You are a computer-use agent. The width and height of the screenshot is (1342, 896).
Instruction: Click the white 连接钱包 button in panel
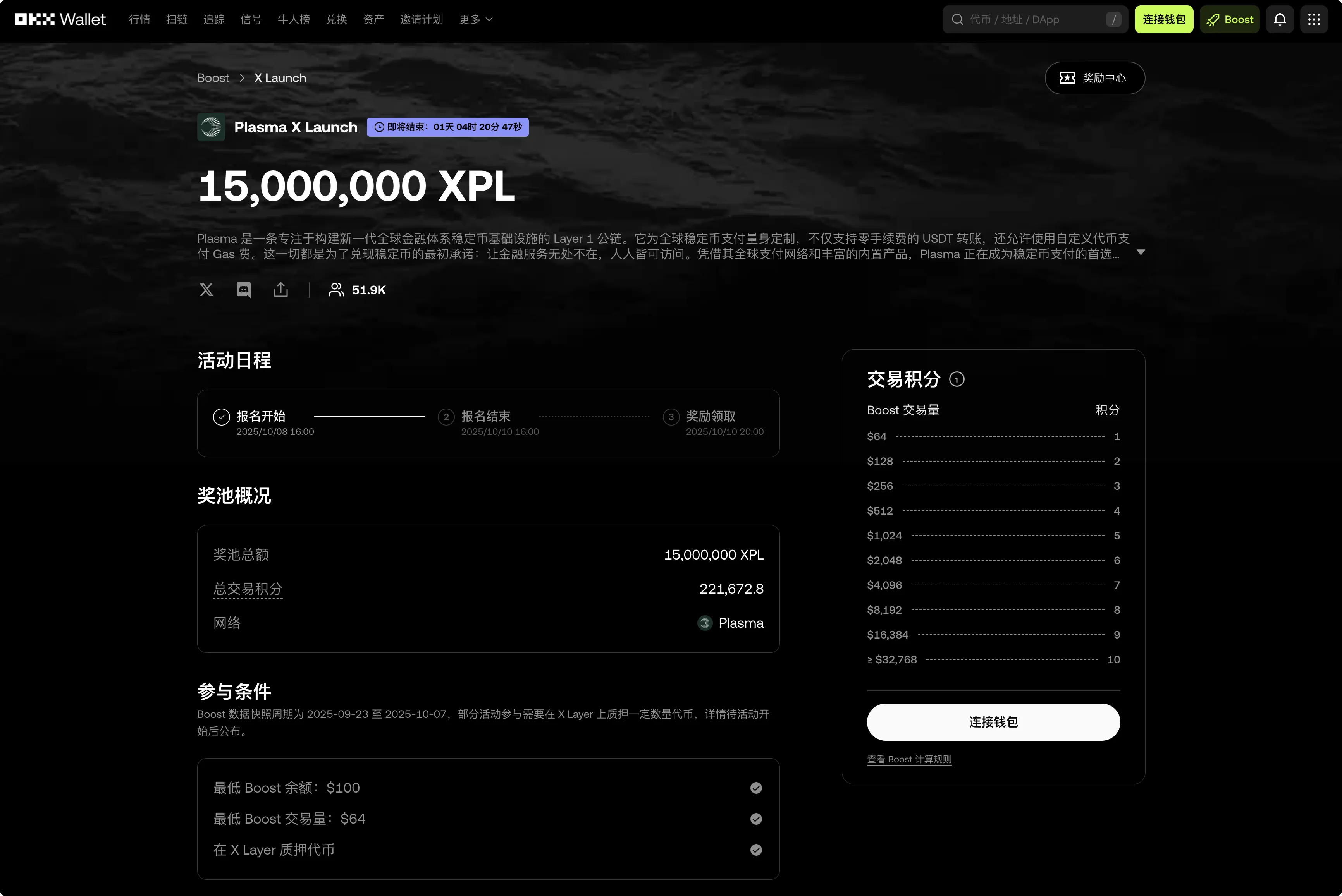pos(993,722)
